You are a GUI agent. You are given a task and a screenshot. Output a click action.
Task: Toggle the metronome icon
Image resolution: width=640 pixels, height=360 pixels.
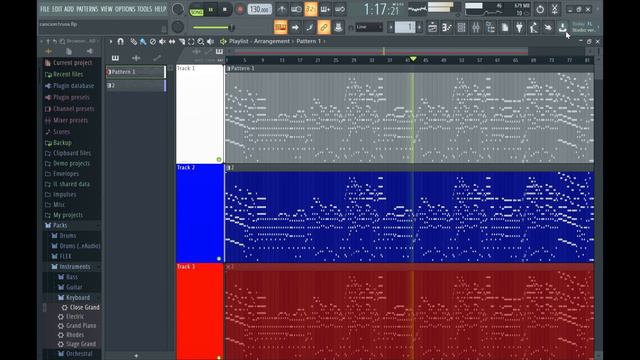282,9
